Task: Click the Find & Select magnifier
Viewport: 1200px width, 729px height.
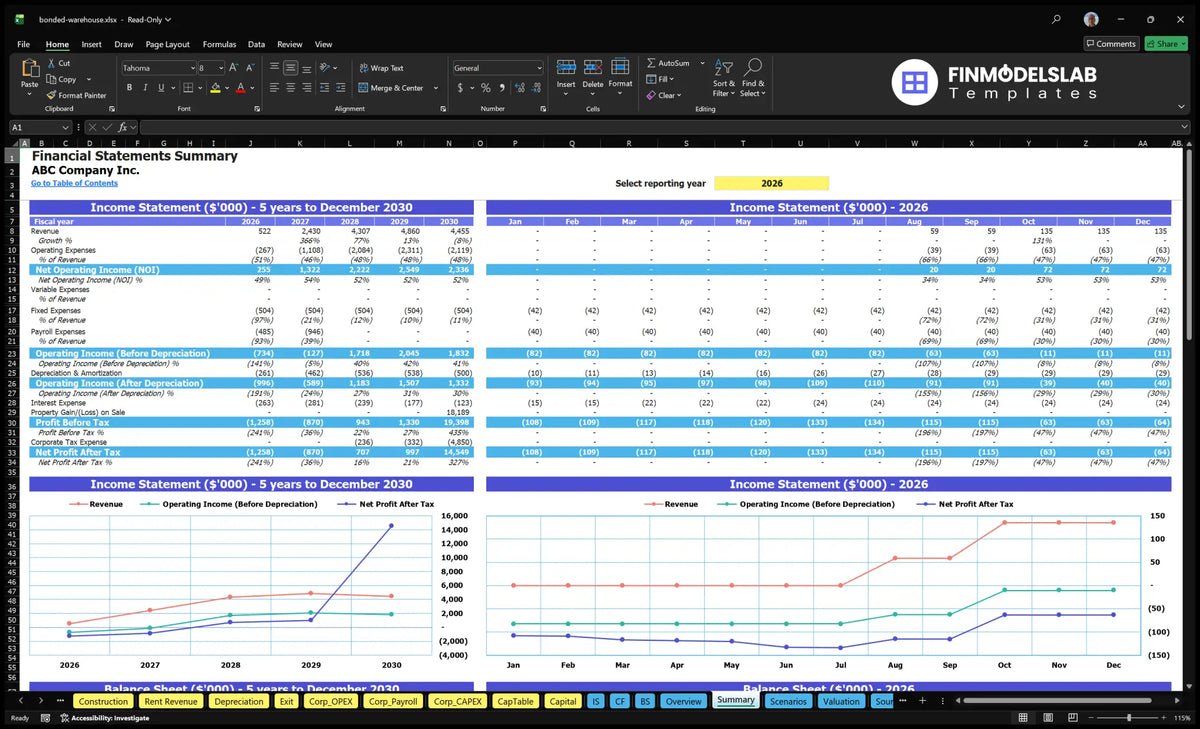Action: click(753, 67)
